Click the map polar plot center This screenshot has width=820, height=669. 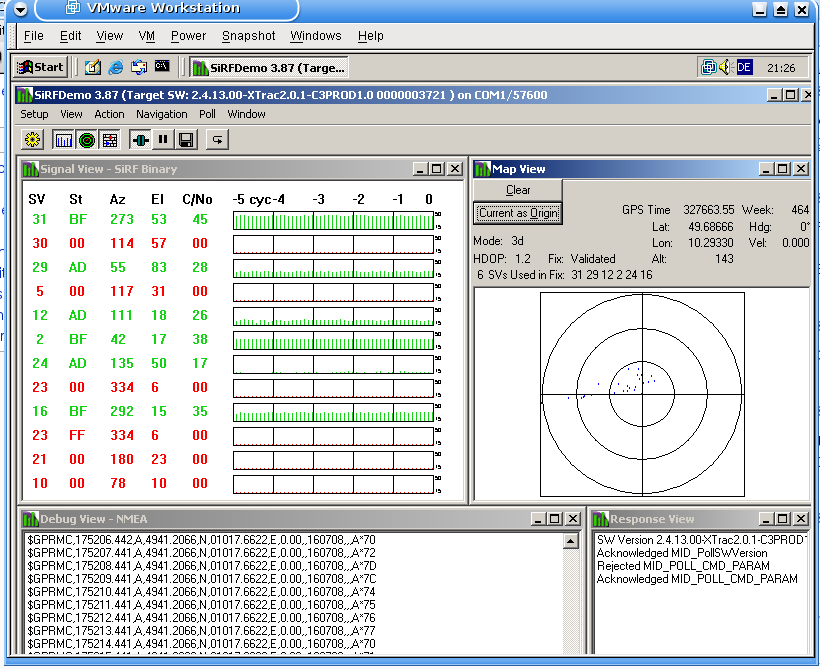pyautogui.click(x=642, y=394)
